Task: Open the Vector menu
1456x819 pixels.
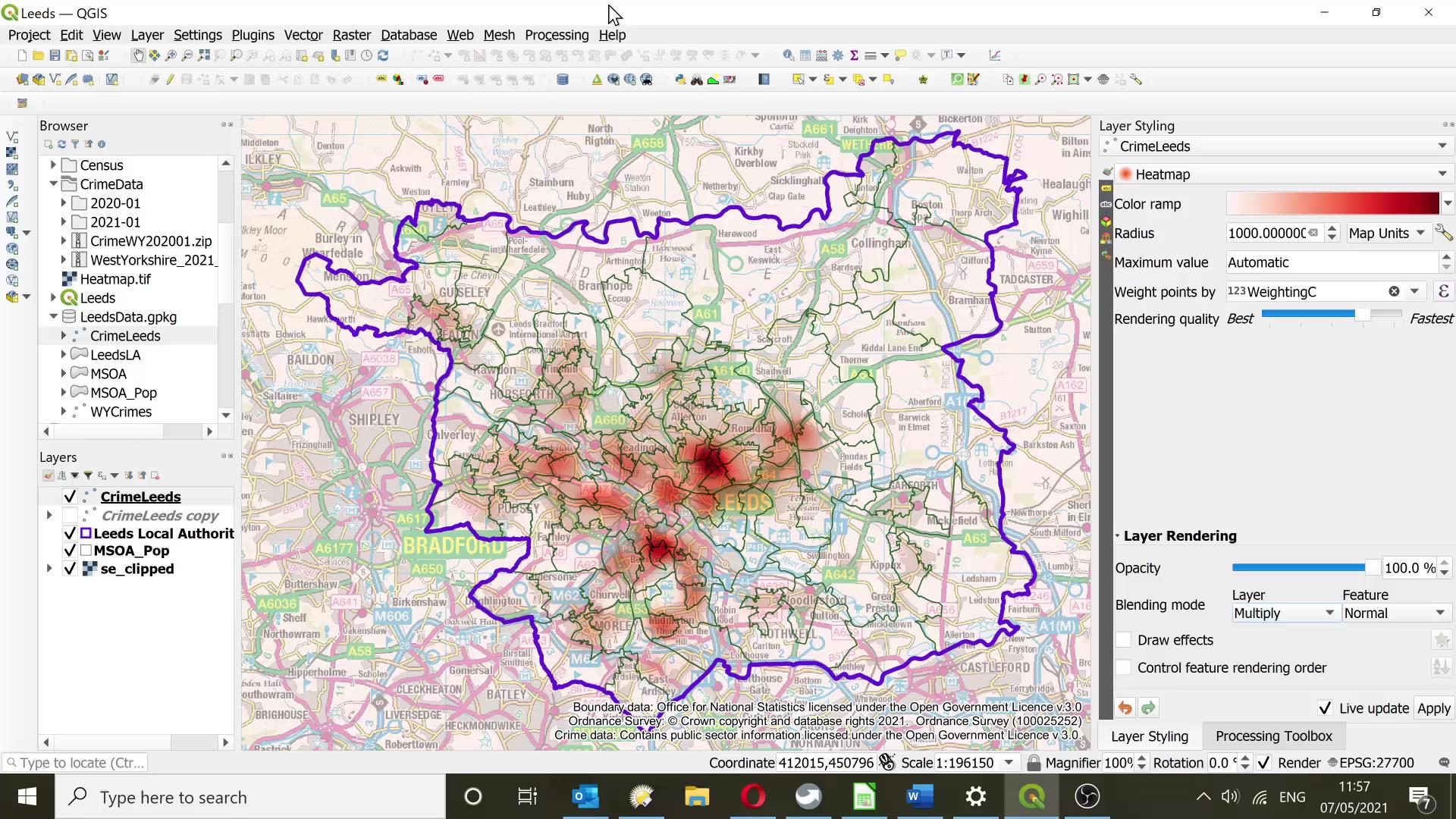Action: coord(303,35)
